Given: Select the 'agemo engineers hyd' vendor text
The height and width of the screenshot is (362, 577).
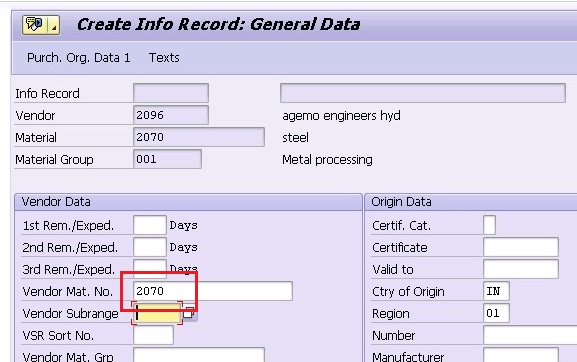Looking at the screenshot, I should (x=341, y=116).
